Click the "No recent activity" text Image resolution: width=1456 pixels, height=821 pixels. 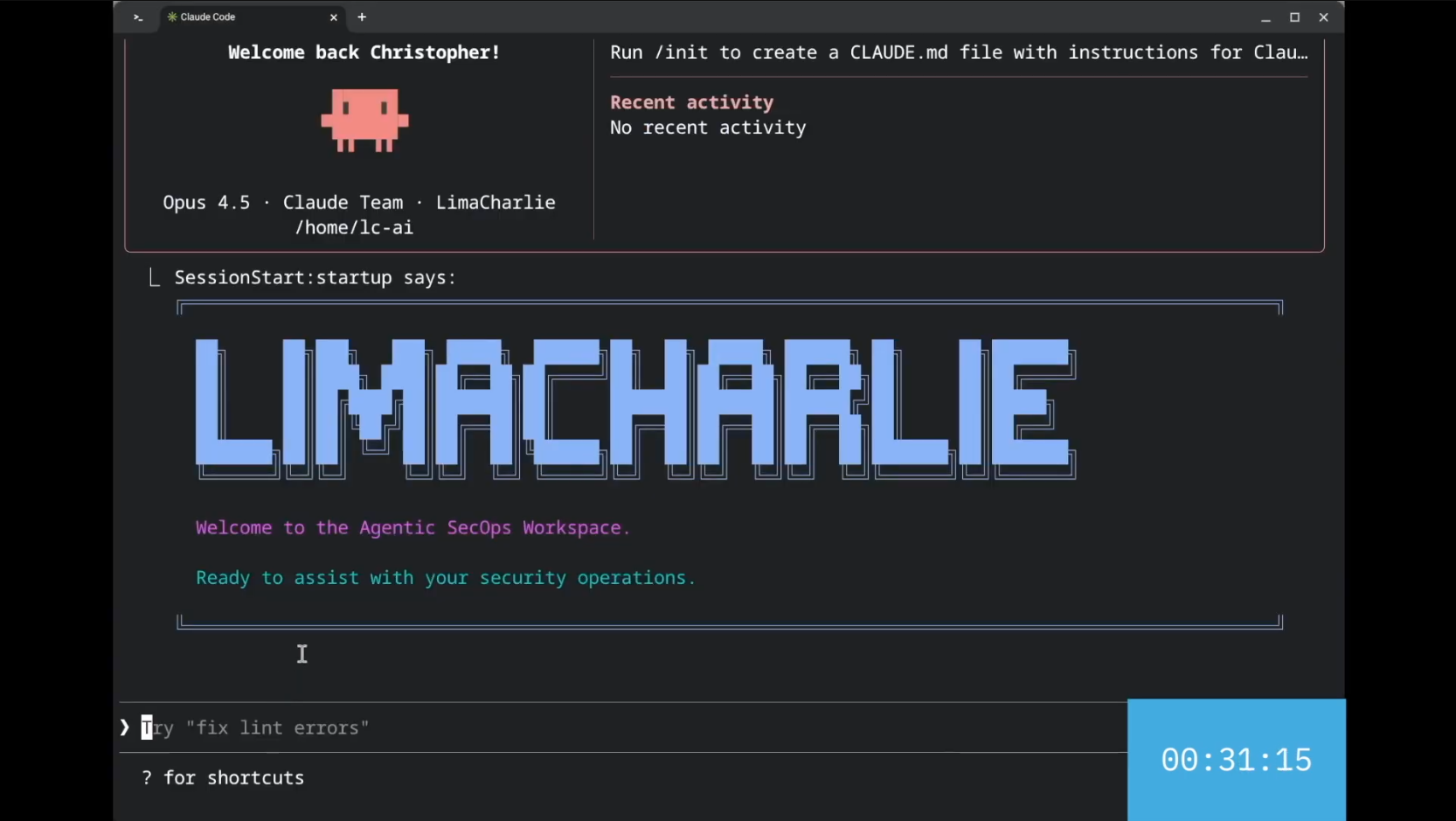(x=708, y=128)
